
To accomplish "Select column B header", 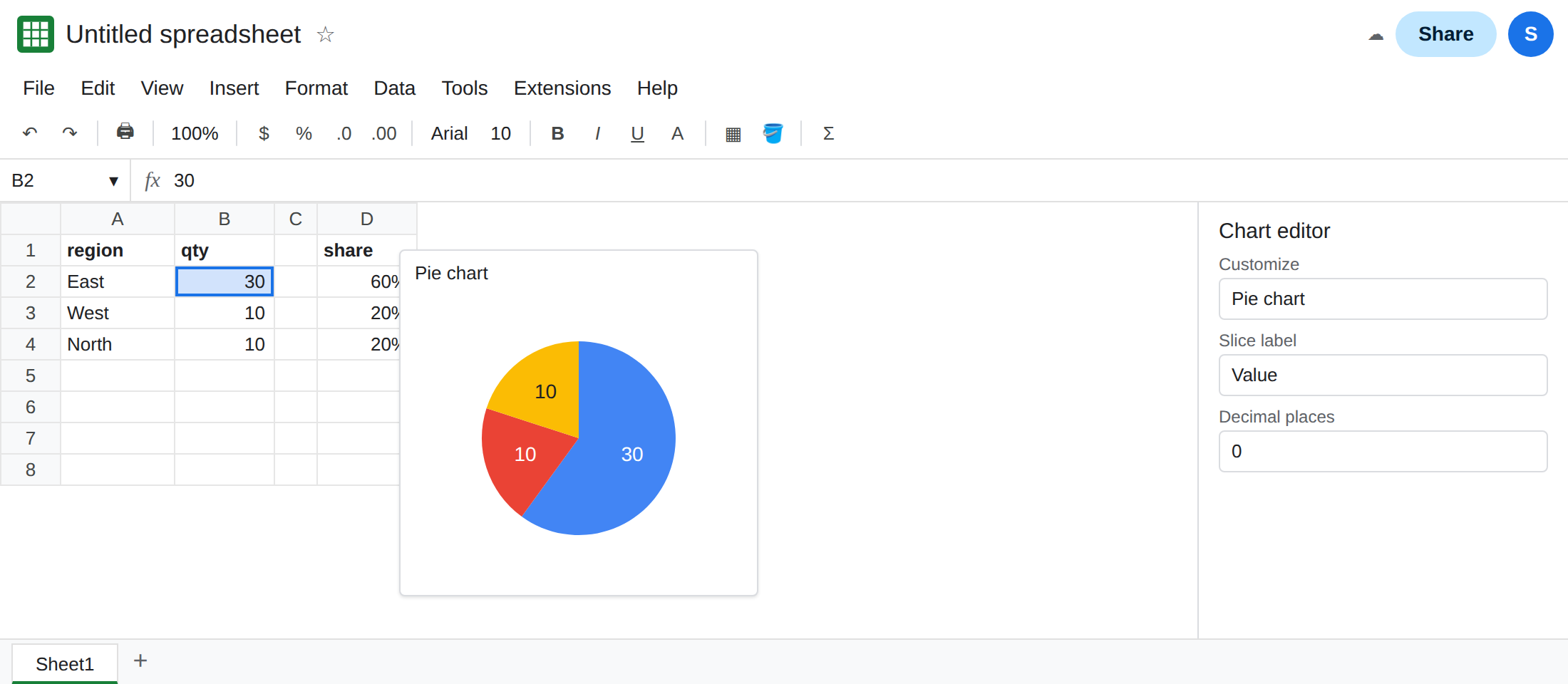I will tap(225, 219).
